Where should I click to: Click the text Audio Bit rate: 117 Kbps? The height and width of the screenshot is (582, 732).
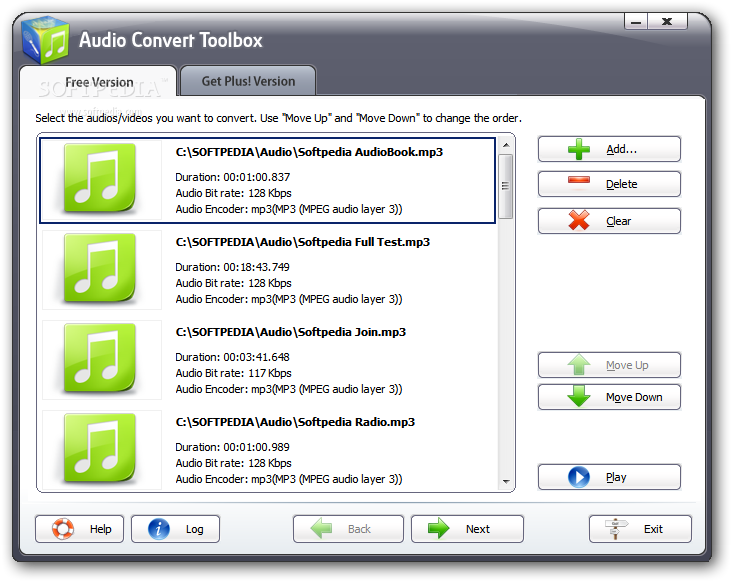(x=233, y=373)
